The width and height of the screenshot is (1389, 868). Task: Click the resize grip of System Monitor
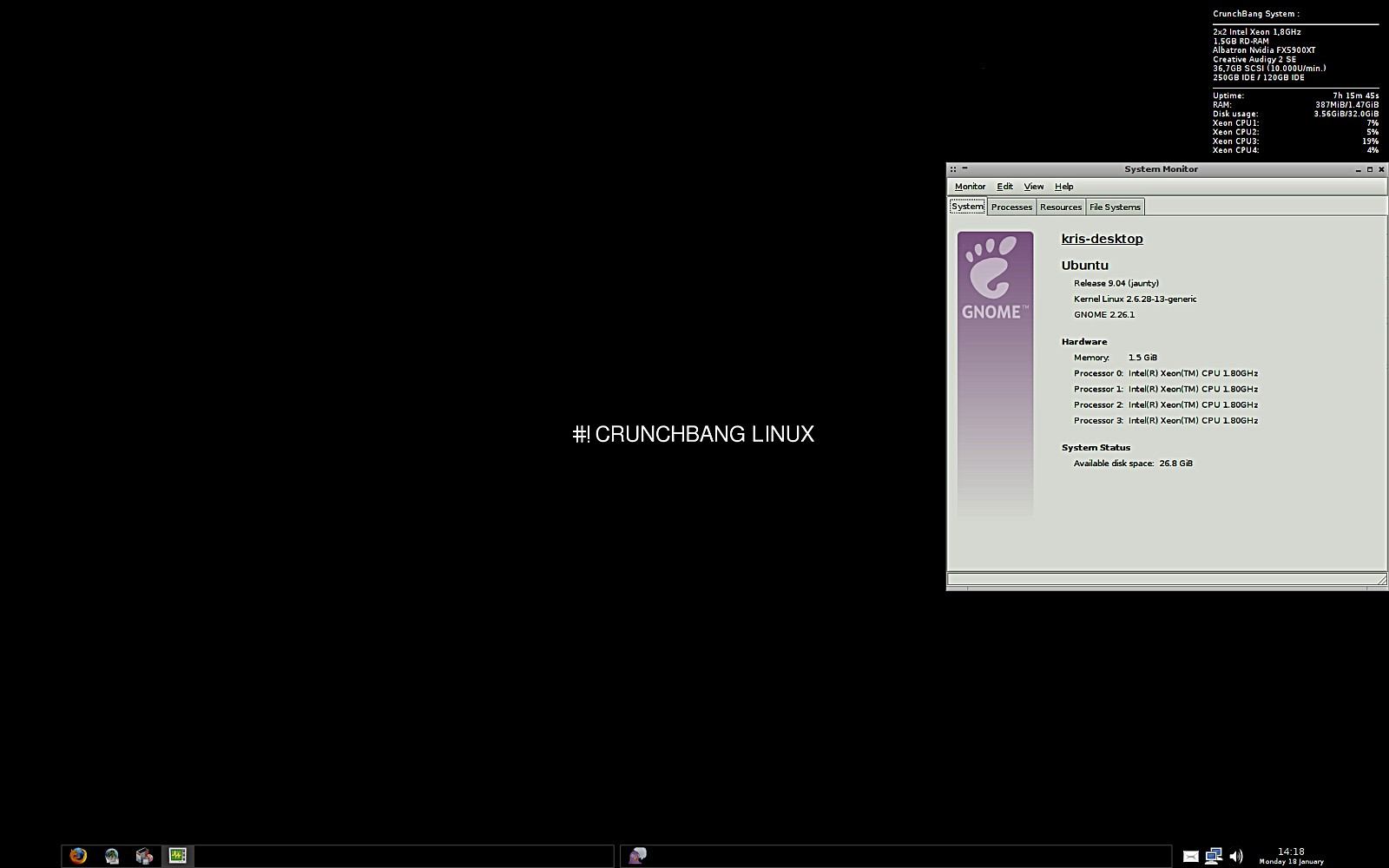pos(1381,579)
